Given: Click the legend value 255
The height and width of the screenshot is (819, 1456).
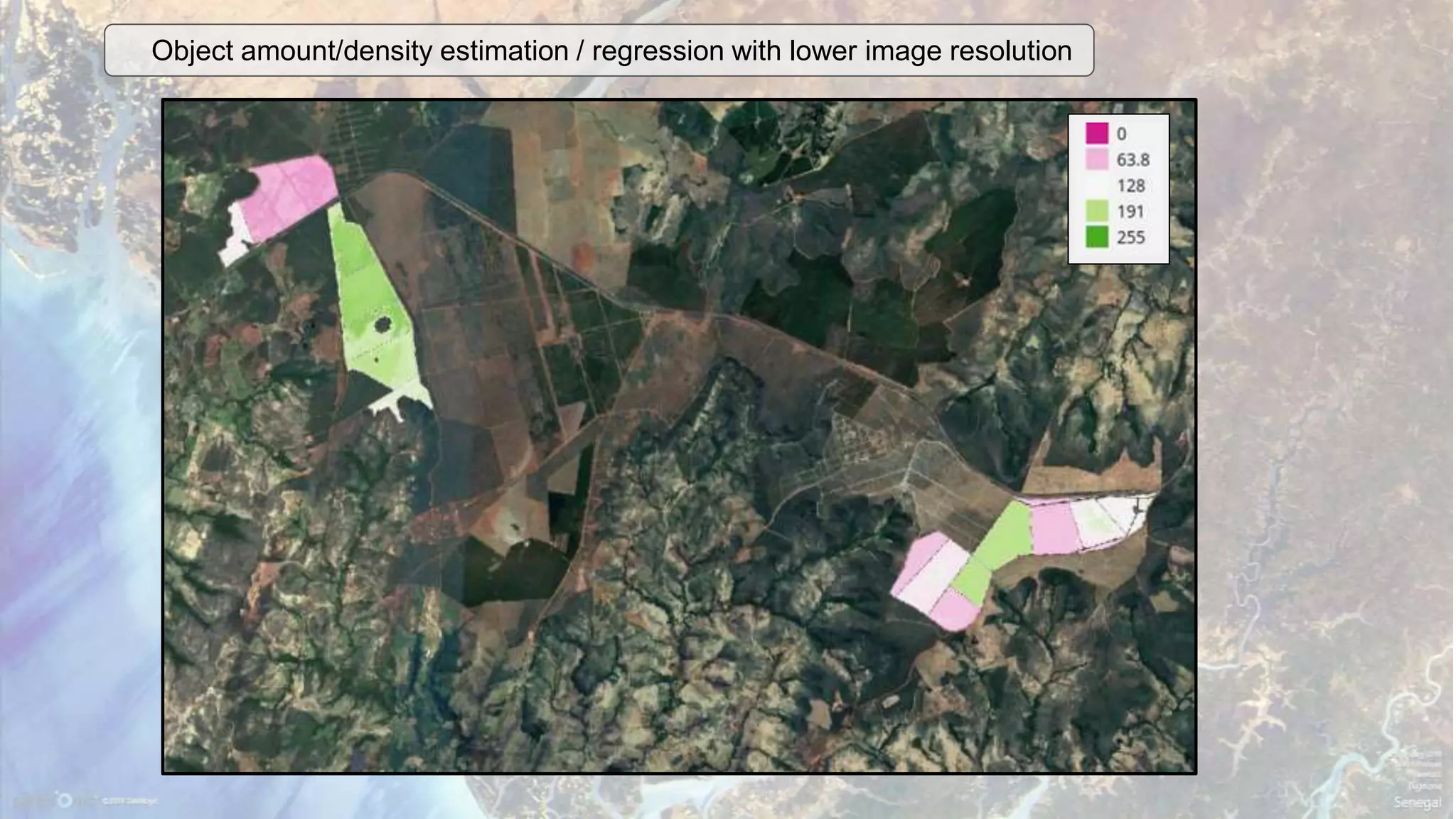Looking at the screenshot, I should (x=1130, y=237).
